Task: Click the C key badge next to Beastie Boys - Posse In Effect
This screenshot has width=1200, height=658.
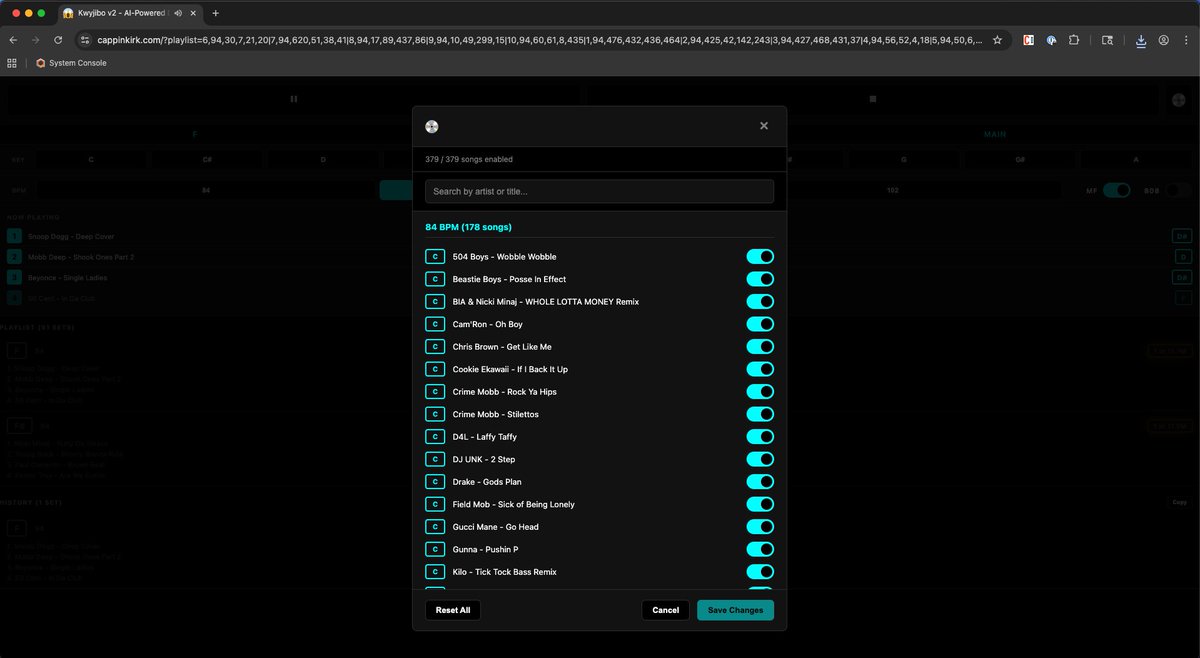Action: point(435,279)
